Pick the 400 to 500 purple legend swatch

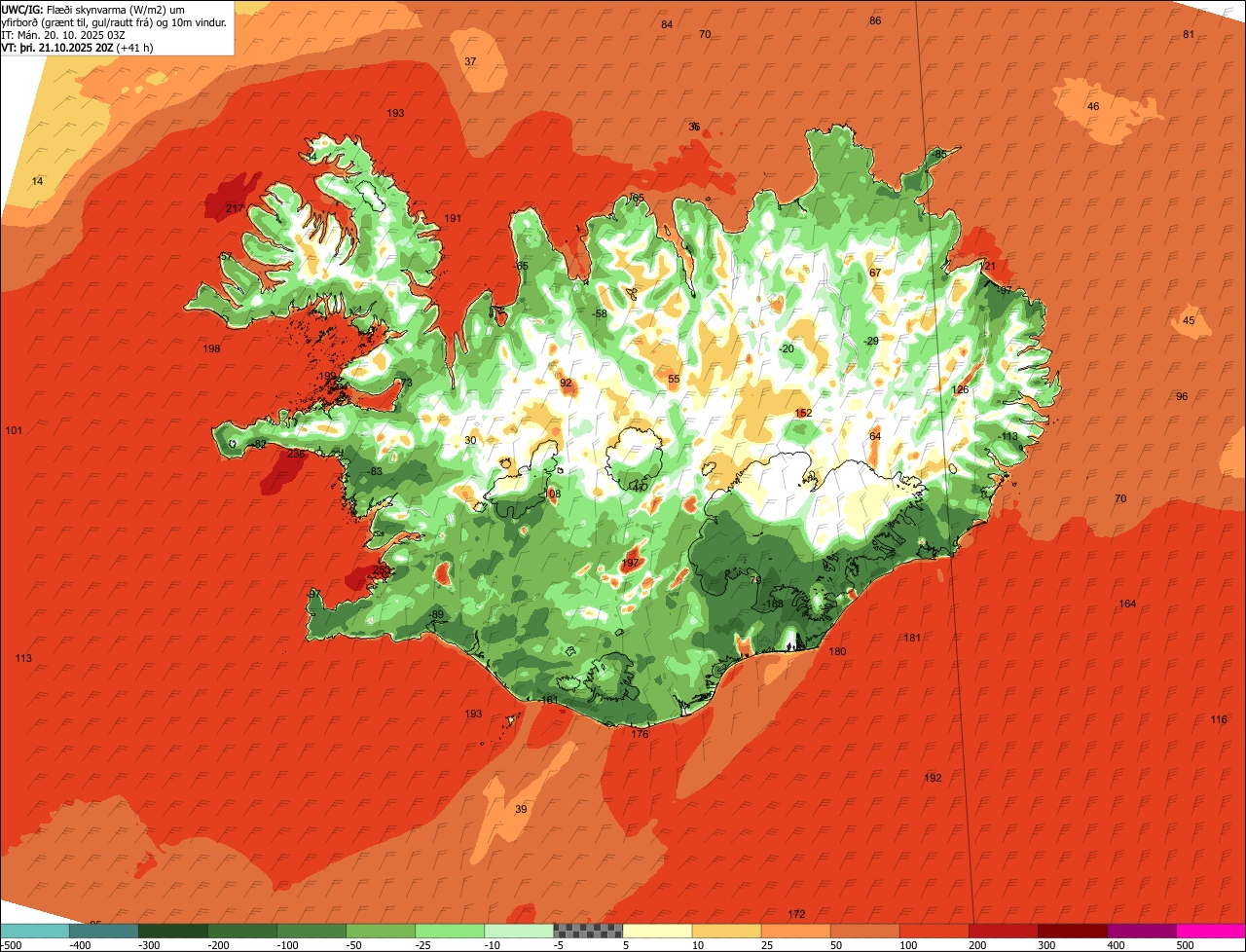tap(1140, 931)
